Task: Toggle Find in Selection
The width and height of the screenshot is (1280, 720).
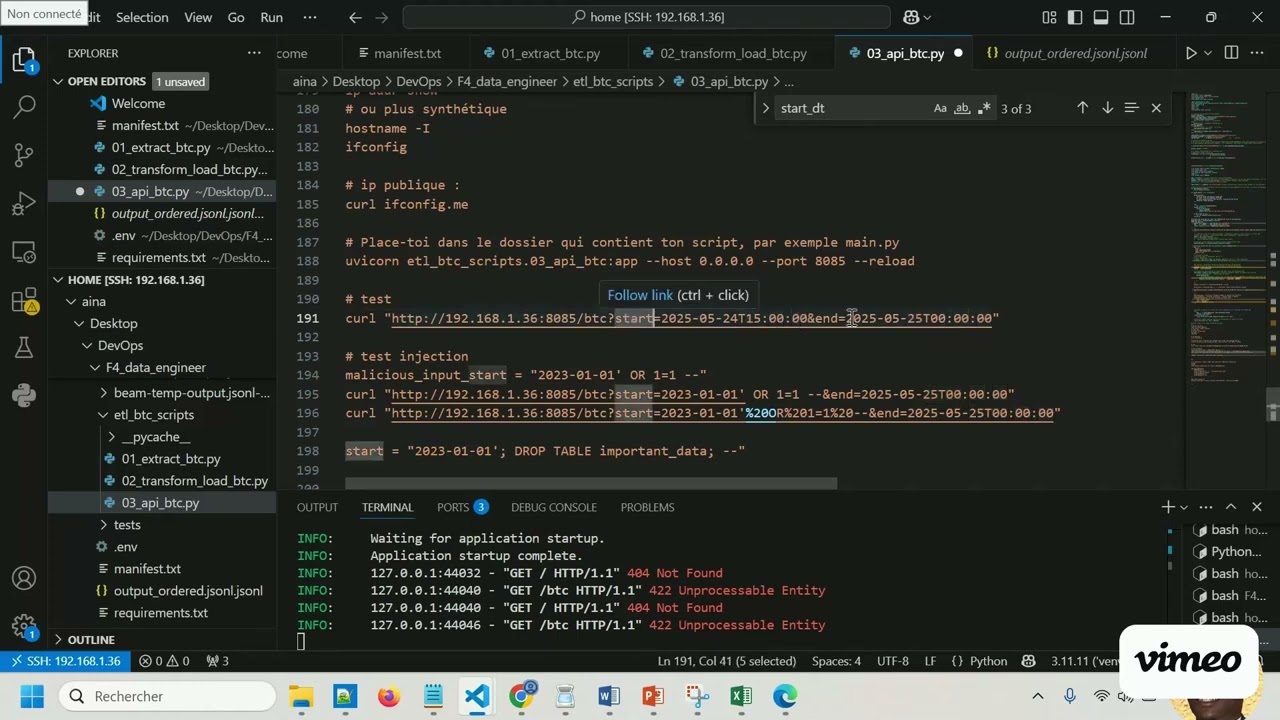Action: click(x=1131, y=108)
